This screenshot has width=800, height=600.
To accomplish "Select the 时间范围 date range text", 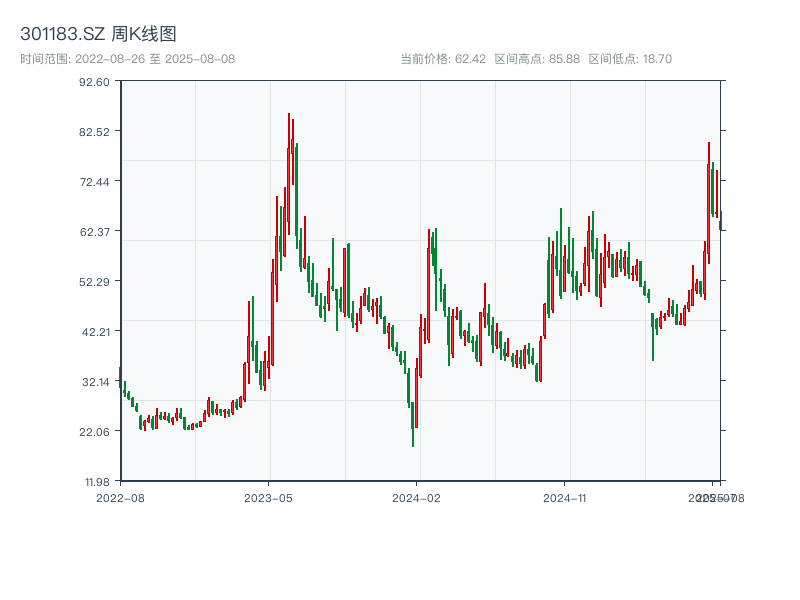I will point(127,59).
